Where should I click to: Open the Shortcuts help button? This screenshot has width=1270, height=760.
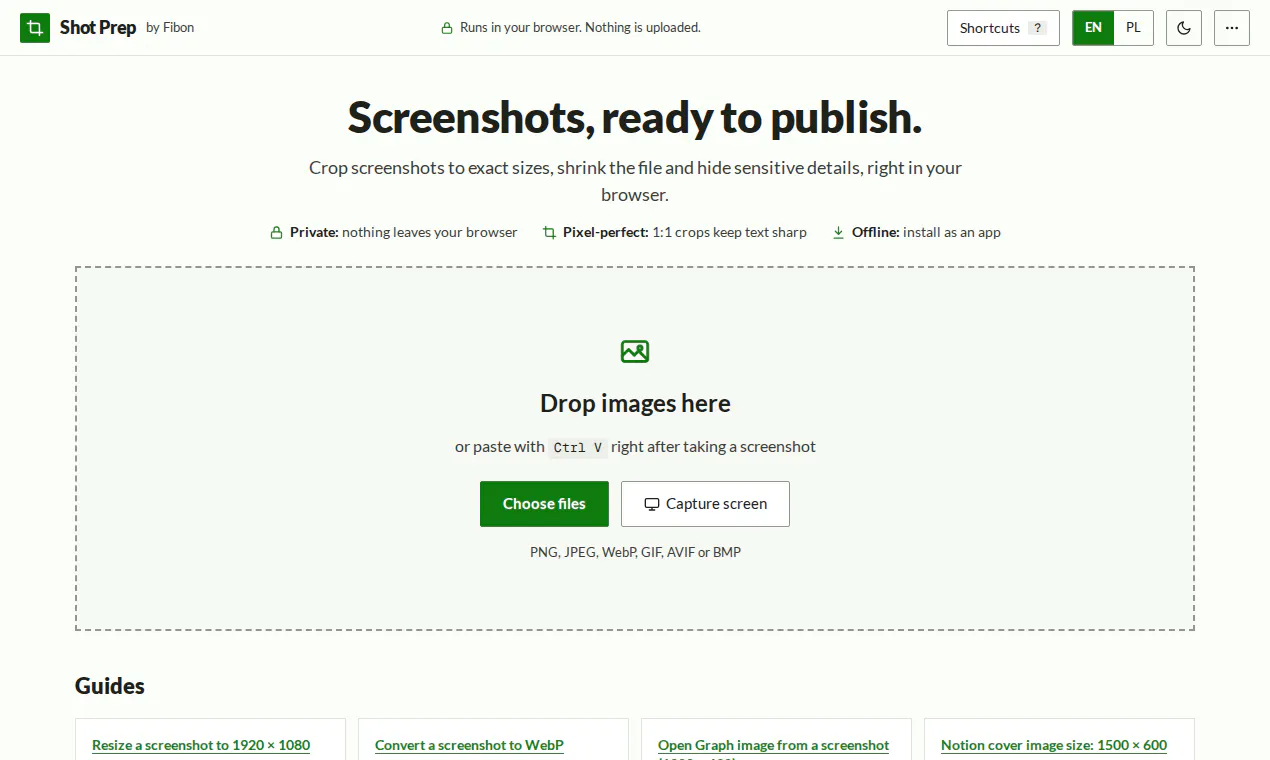pyautogui.click(x=1003, y=28)
